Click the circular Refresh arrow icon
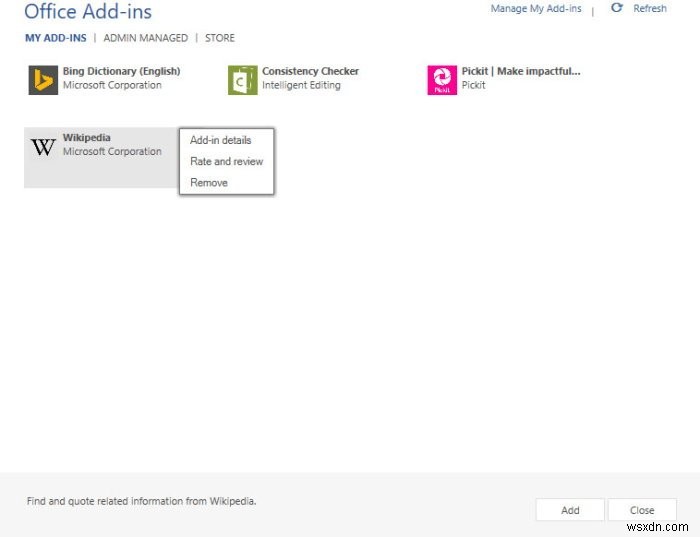700x537 pixels. (x=617, y=8)
